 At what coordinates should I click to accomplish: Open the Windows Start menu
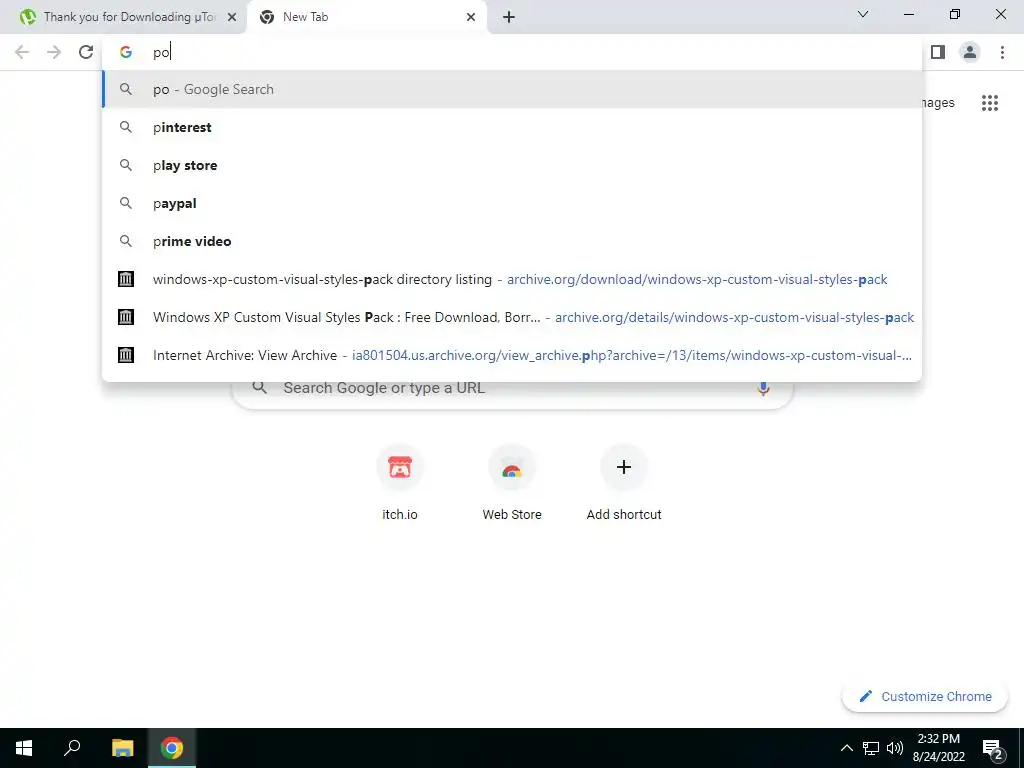[x=24, y=748]
